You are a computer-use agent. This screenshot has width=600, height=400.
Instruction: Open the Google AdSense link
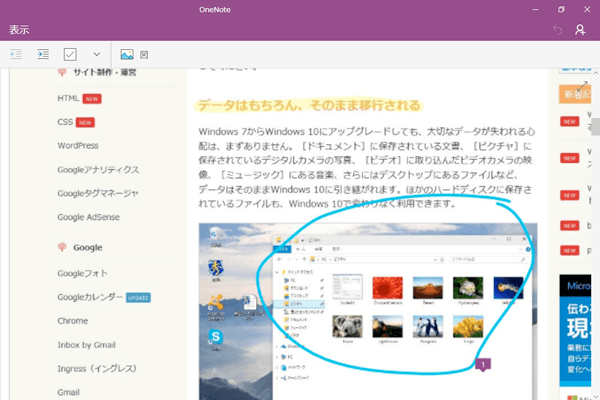[88, 217]
